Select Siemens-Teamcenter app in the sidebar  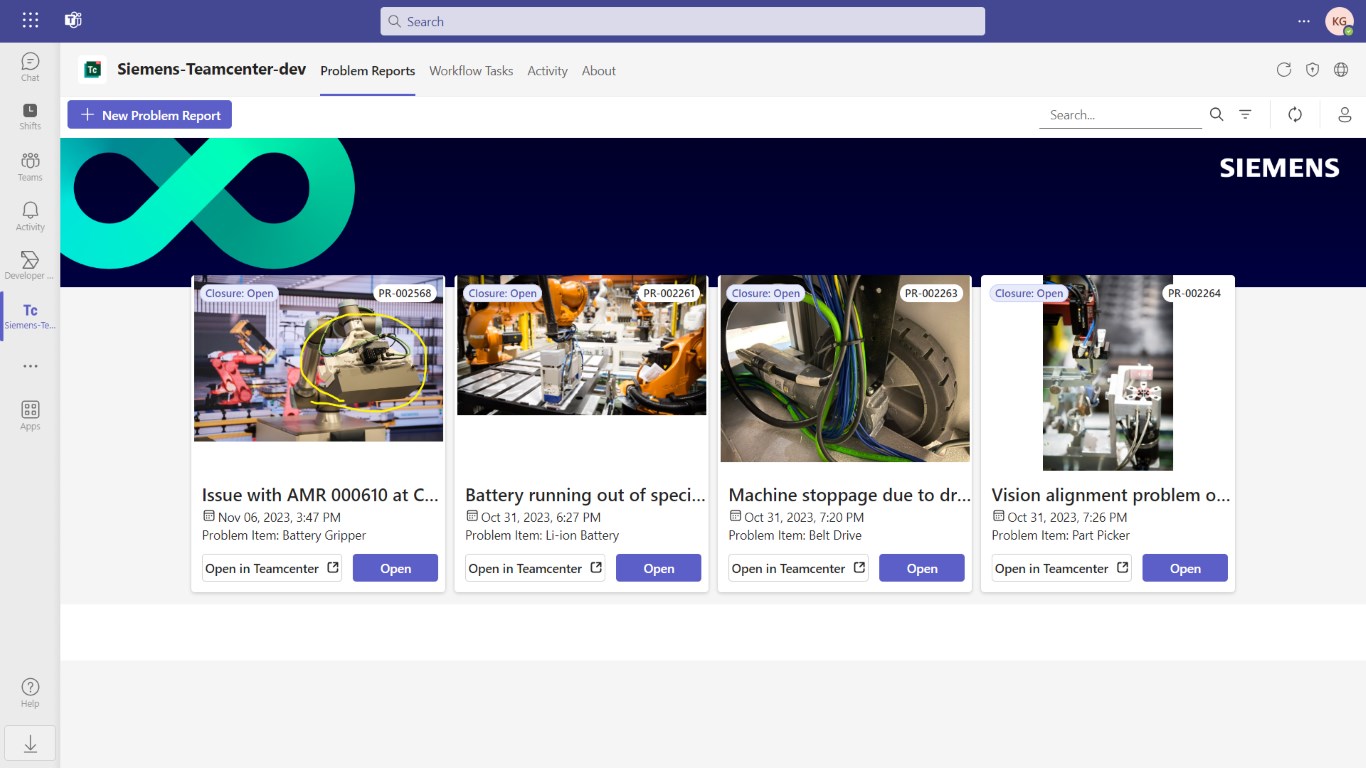coord(30,316)
